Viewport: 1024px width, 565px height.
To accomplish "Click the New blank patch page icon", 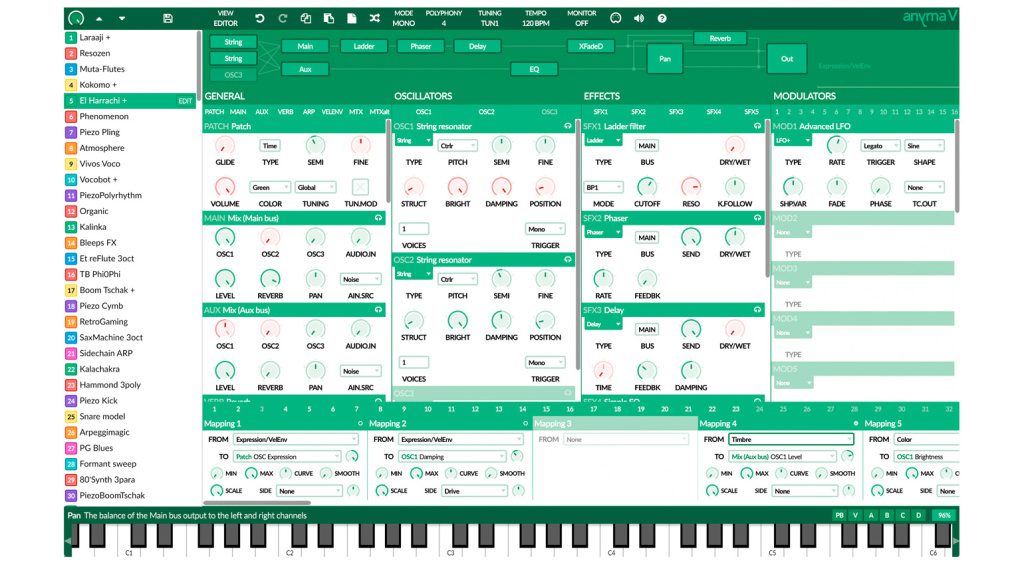I will (x=351, y=18).
